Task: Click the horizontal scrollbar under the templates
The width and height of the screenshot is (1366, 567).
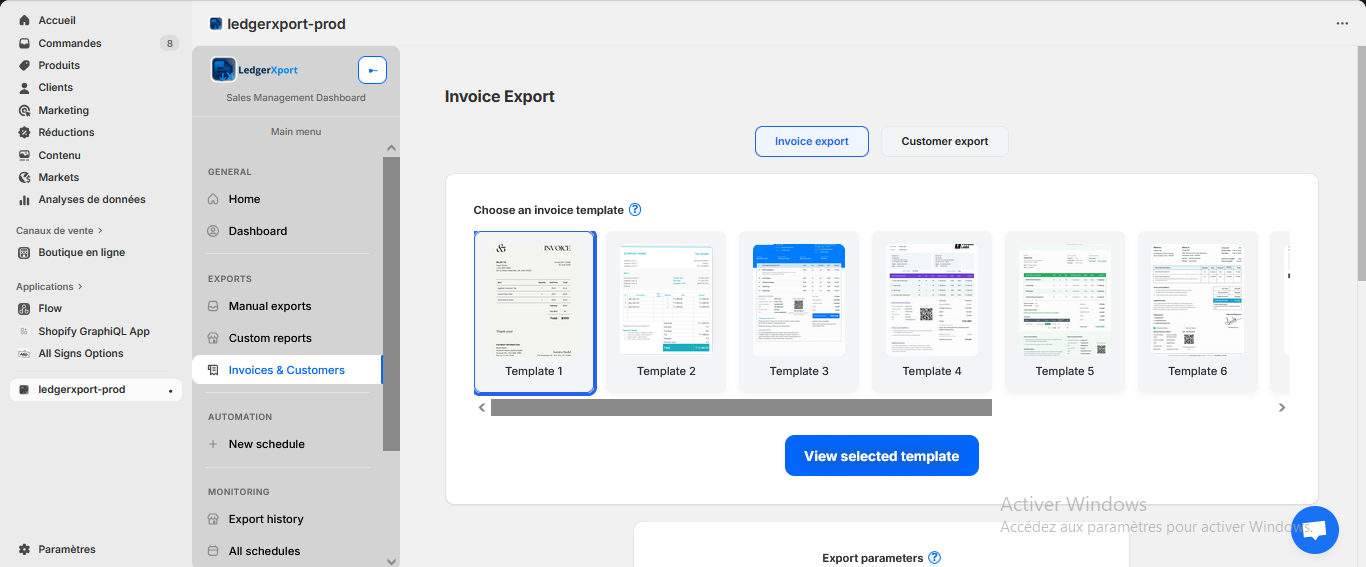Action: (741, 407)
